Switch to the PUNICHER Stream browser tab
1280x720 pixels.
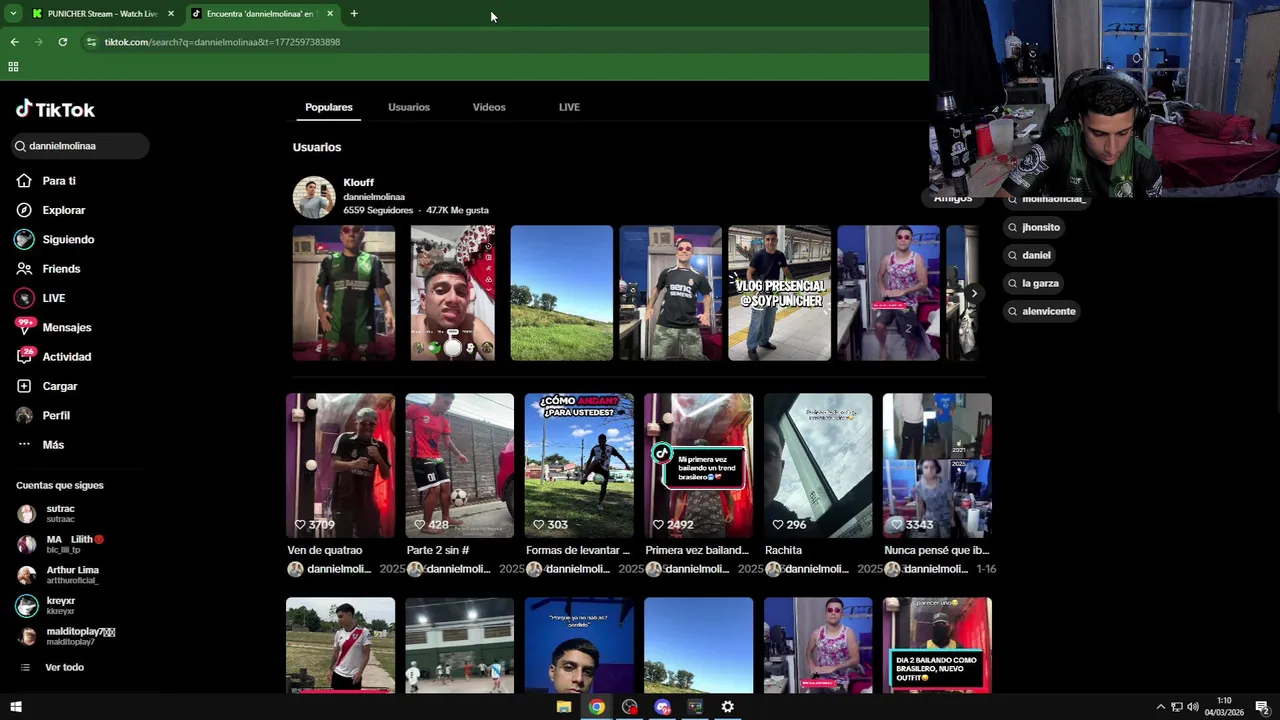[102, 14]
